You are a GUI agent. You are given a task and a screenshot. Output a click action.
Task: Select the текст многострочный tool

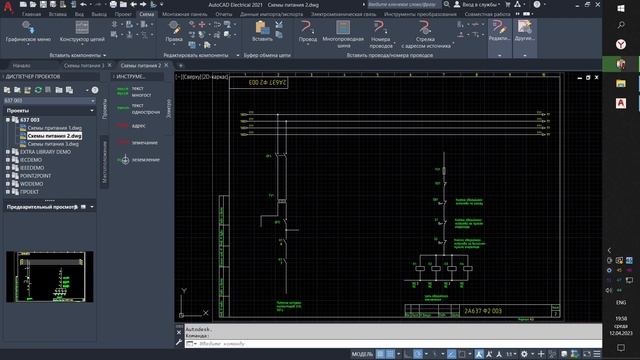click(x=134, y=91)
